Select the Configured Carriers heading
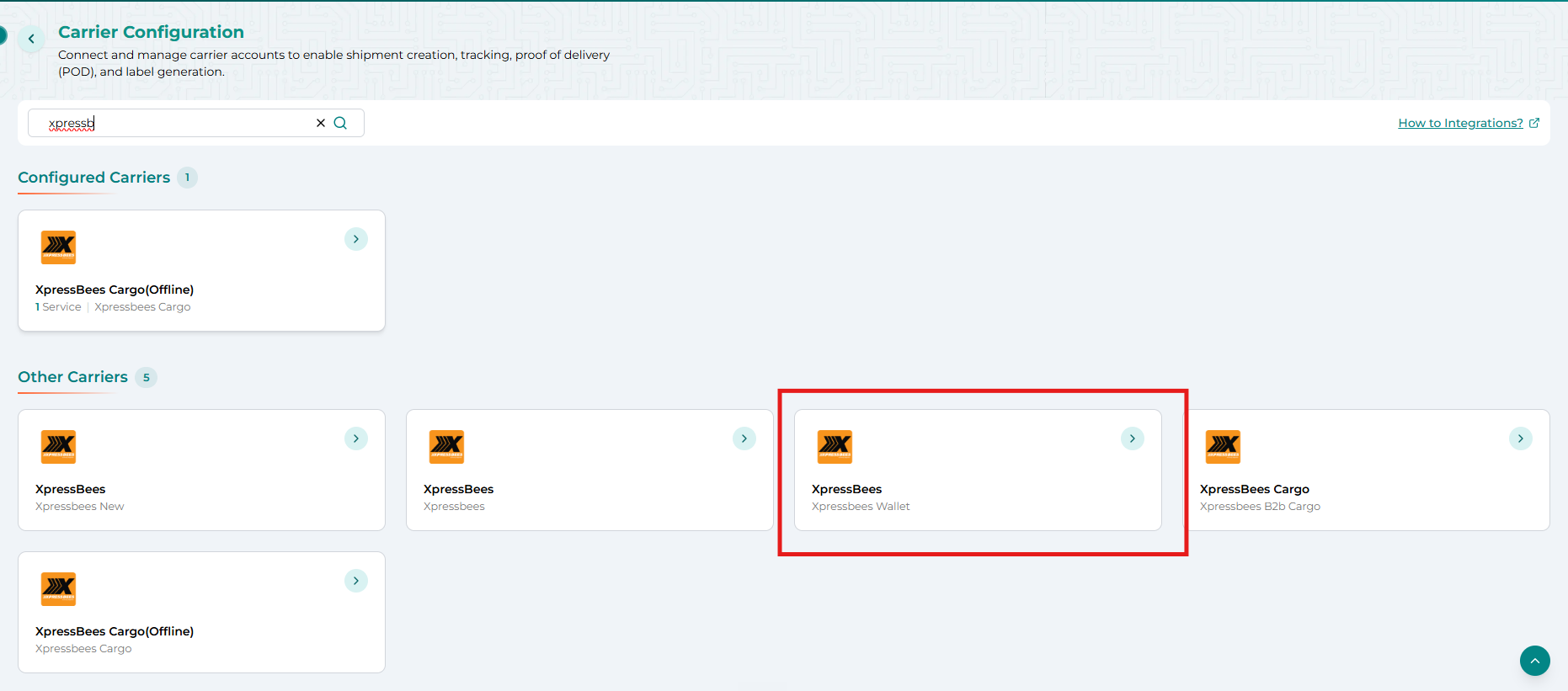 tap(94, 178)
